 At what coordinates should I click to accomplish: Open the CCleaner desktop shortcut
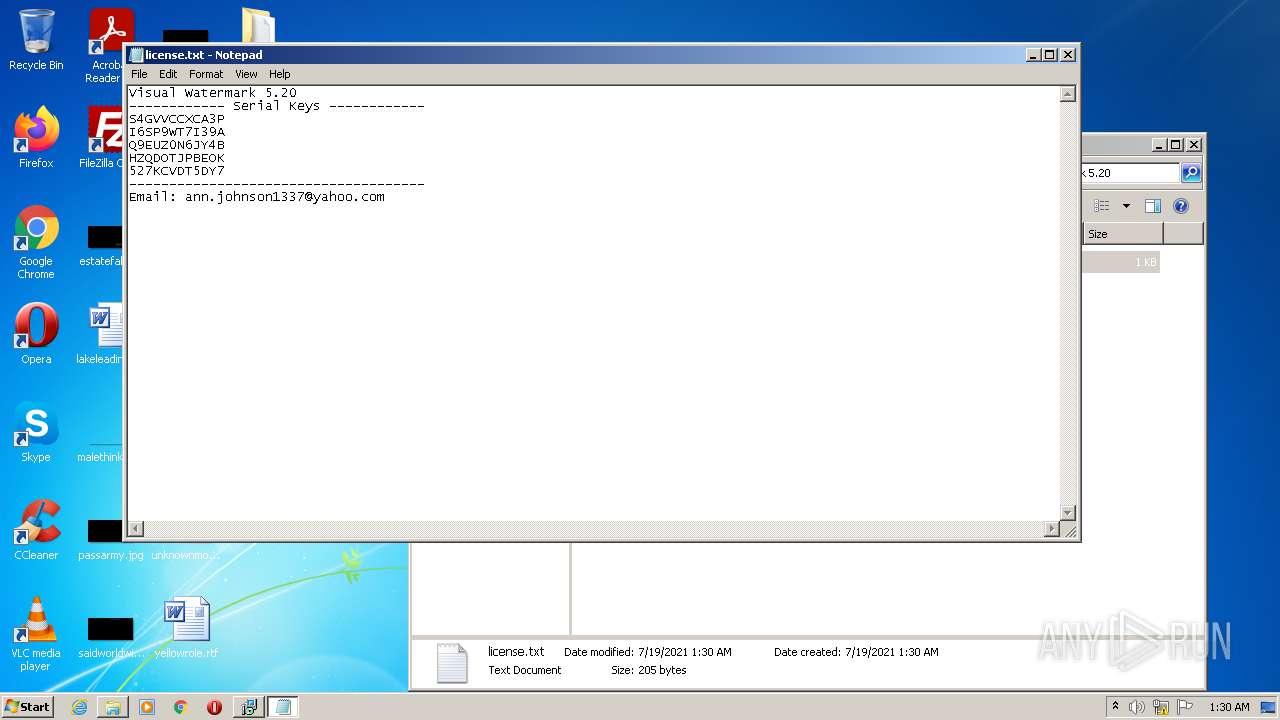pyautogui.click(x=36, y=530)
